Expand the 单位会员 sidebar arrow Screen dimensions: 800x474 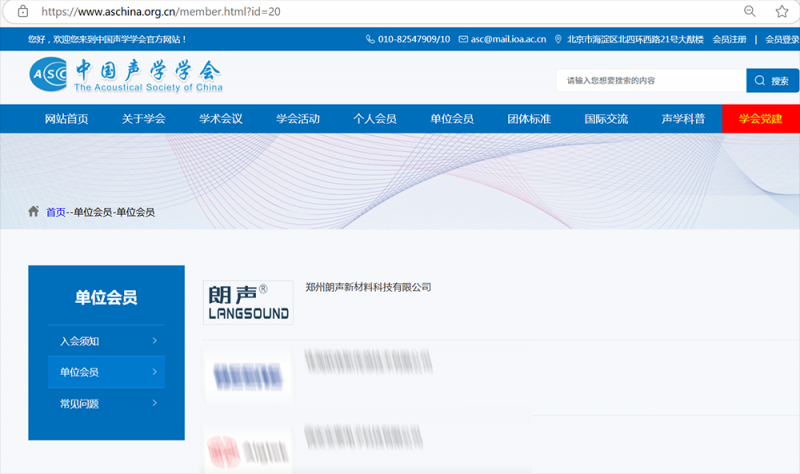tap(155, 372)
